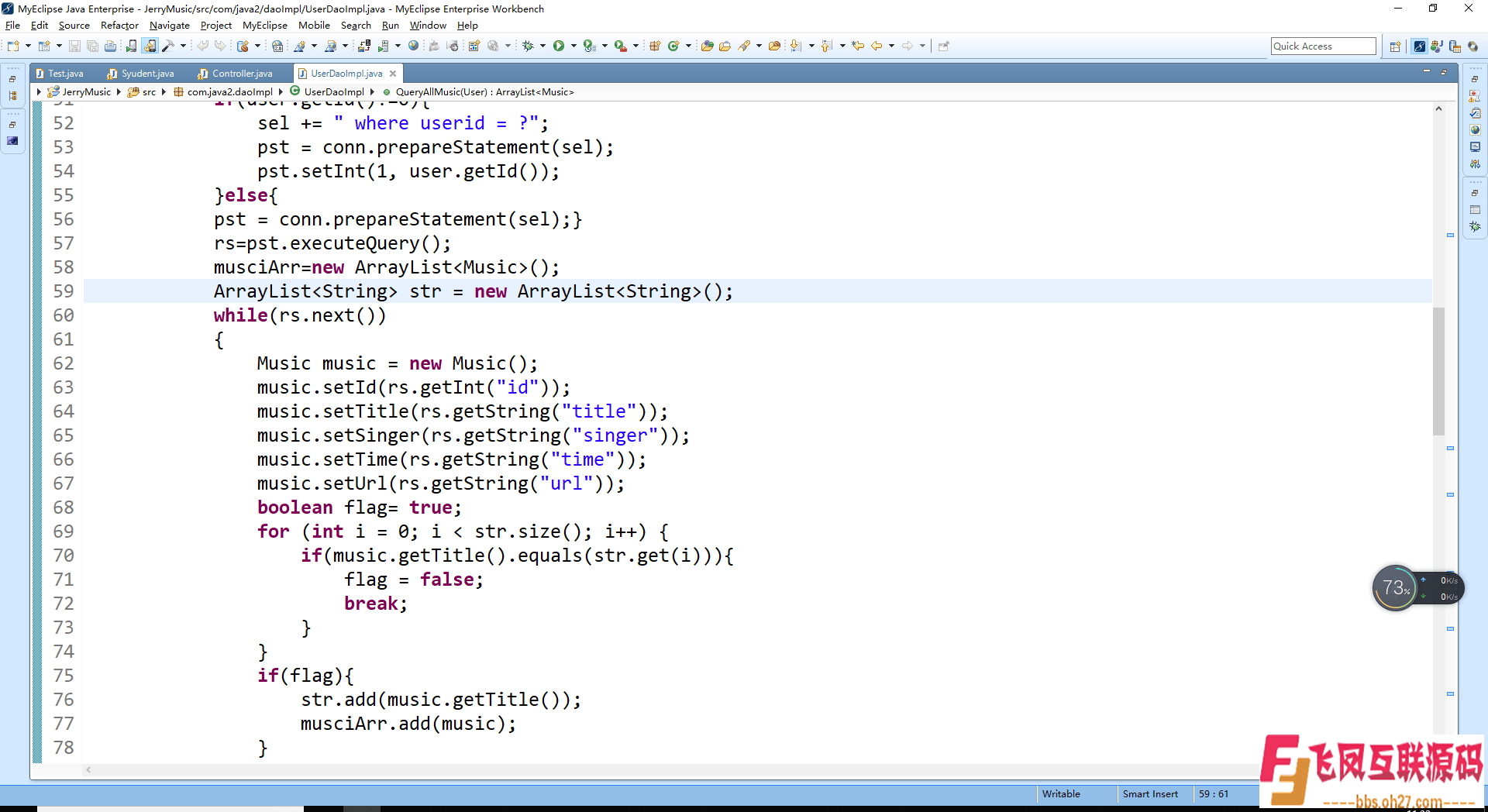
Task: Open the Back history dropdown arrow
Action: click(891, 46)
